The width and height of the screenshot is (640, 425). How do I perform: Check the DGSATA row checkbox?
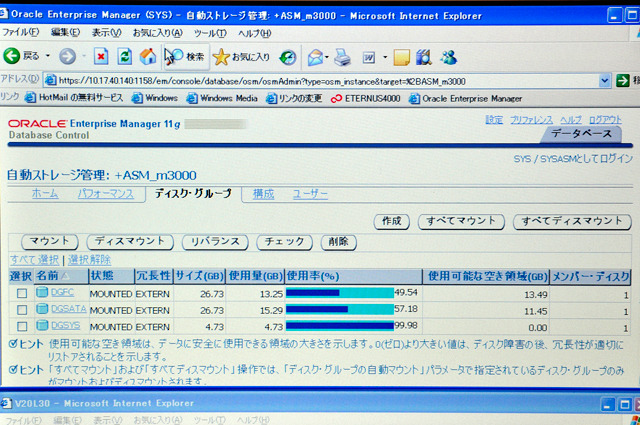22,310
